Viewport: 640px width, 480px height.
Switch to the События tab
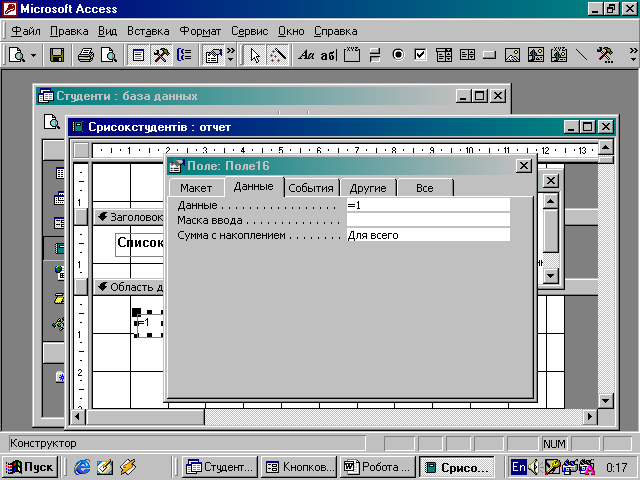pos(311,188)
